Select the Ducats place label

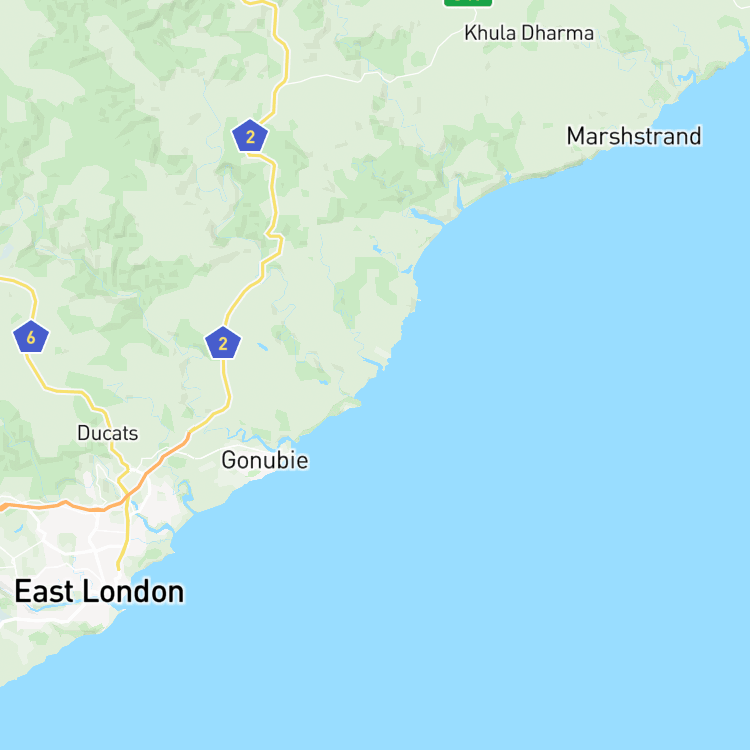click(x=108, y=433)
